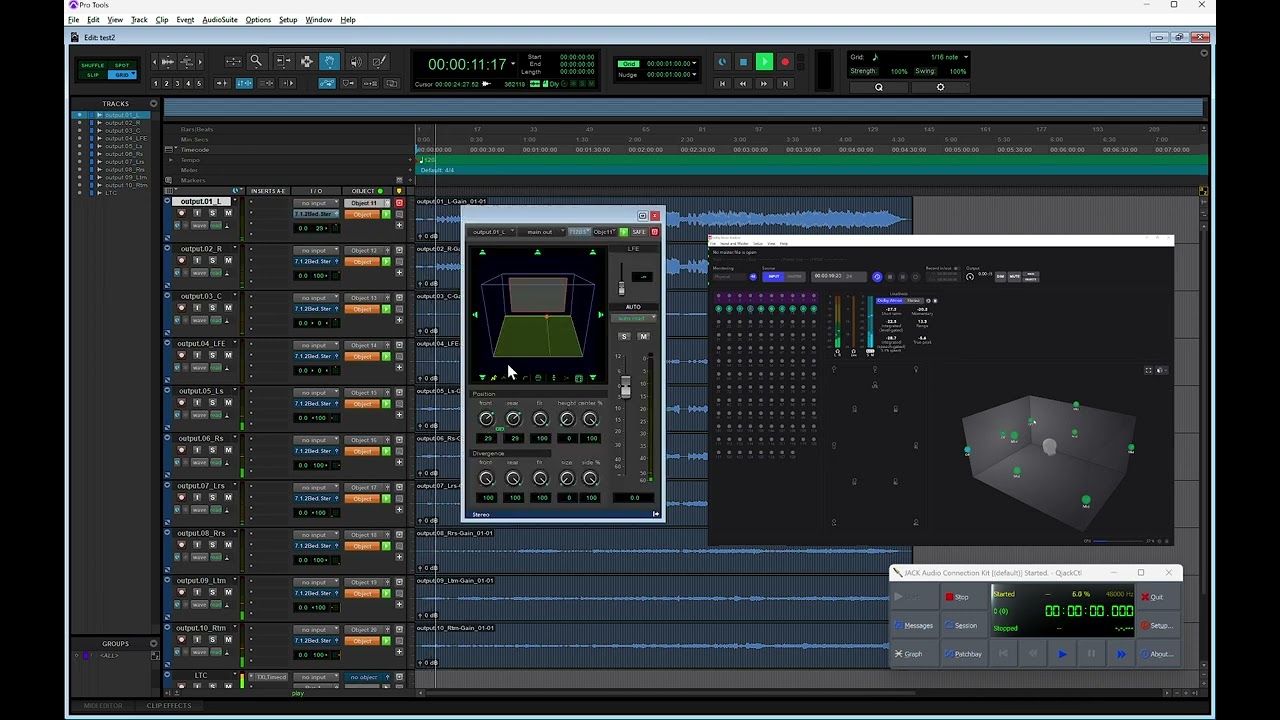This screenshot has height=720, width=1280.
Task: Click the Rewind transport button
Action: click(x=743, y=83)
